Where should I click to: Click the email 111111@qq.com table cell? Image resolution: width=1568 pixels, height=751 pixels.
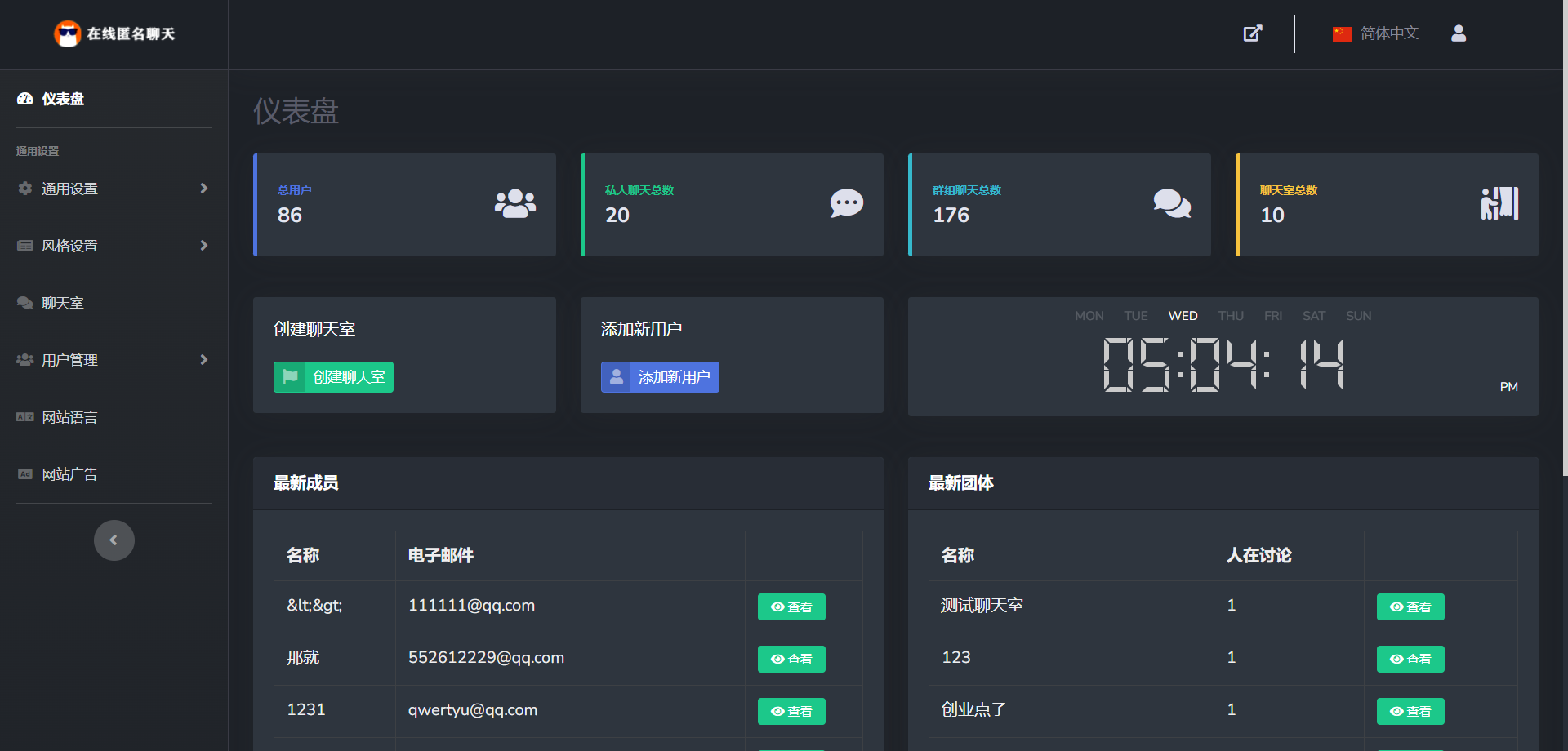(471, 606)
